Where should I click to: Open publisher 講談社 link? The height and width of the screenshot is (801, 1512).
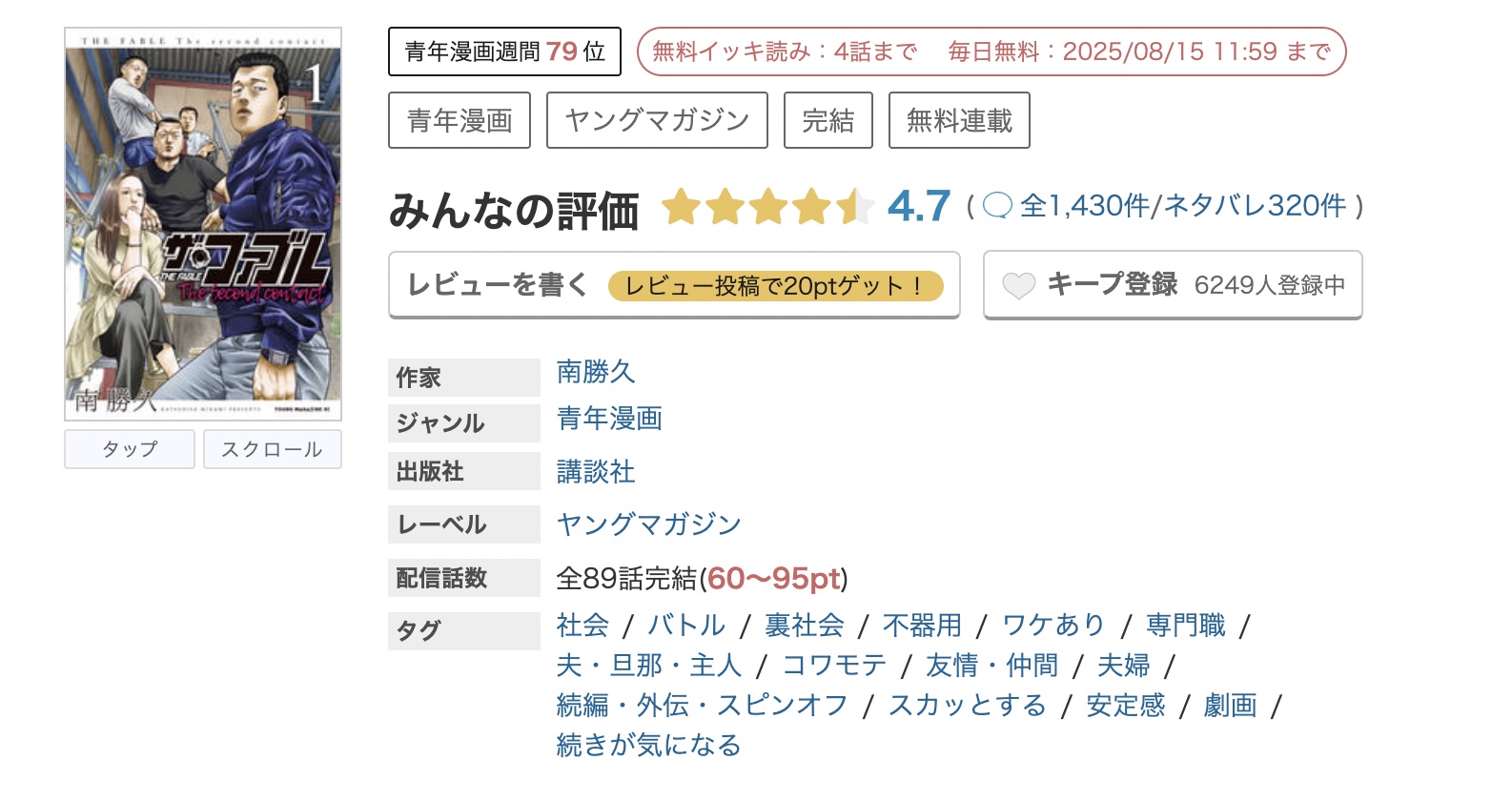pyautogui.click(x=596, y=471)
